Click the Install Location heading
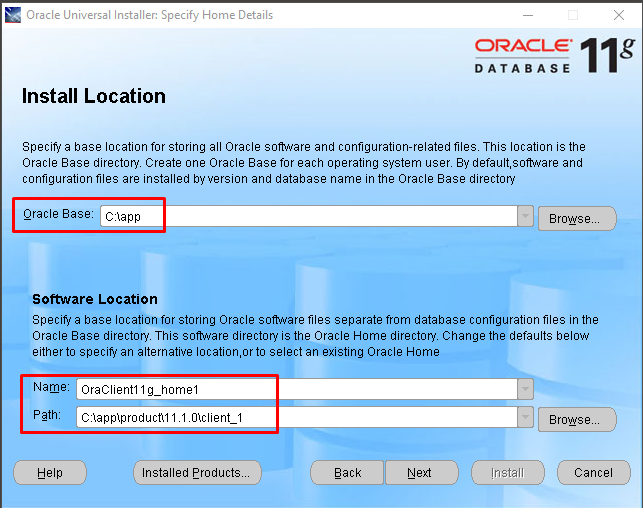 pyautogui.click(x=94, y=97)
